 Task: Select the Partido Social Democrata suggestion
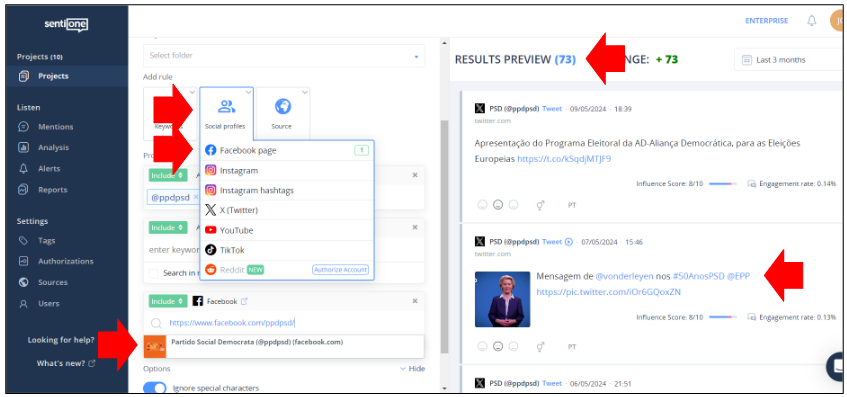[x=284, y=346]
